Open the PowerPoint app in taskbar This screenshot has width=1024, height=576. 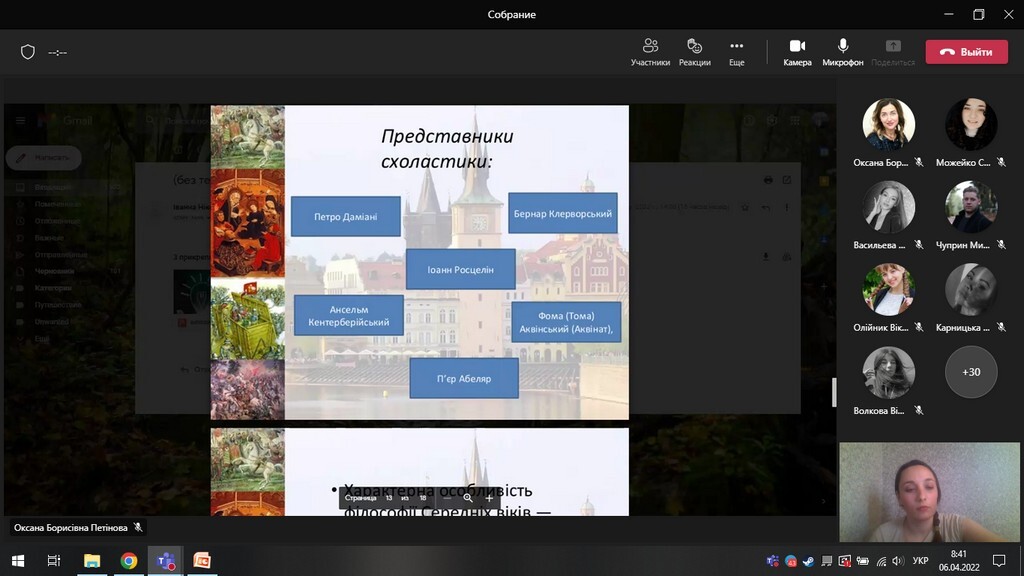click(202, 561)
